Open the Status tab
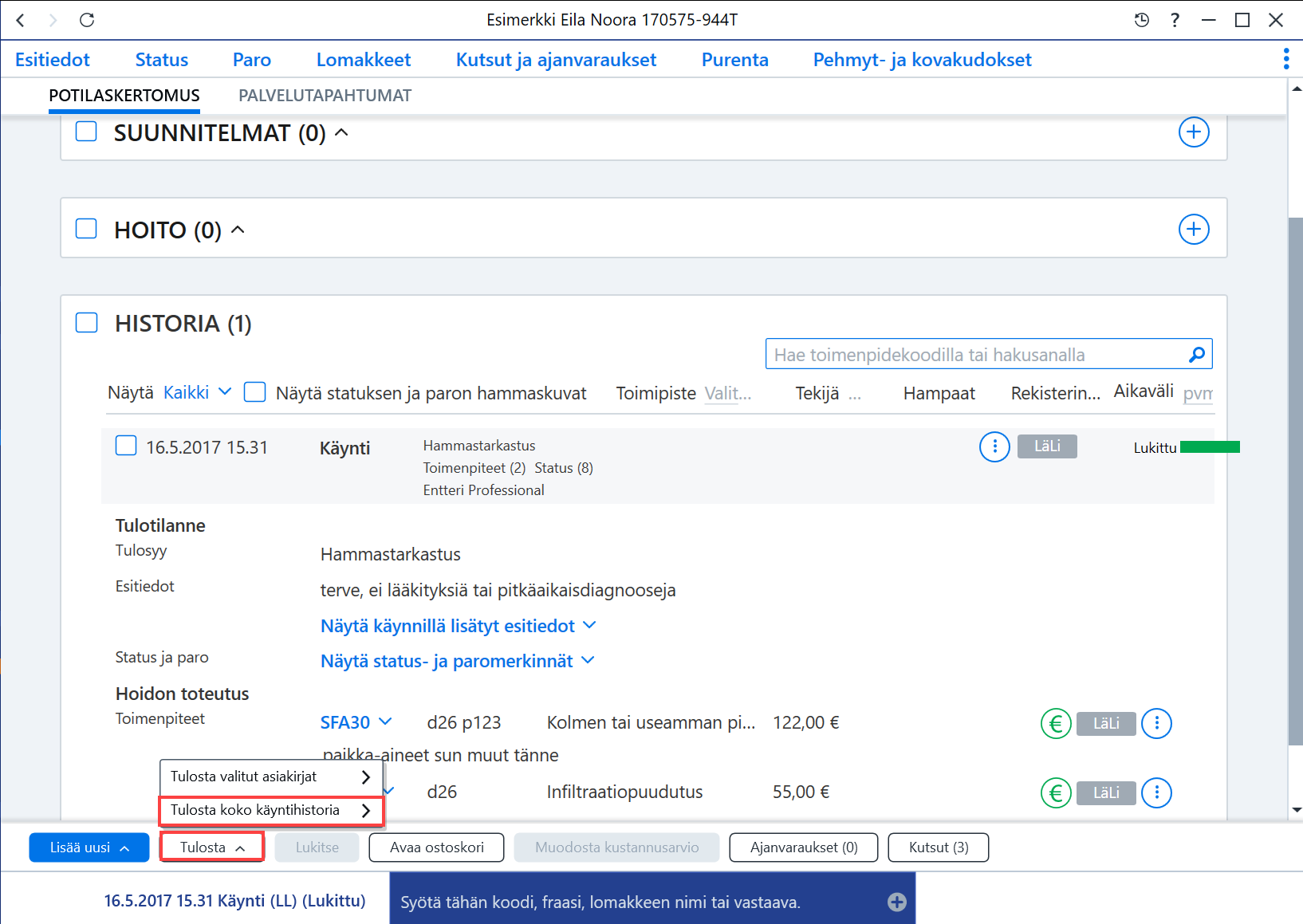Screen dimensions: 1303x924 162,60
